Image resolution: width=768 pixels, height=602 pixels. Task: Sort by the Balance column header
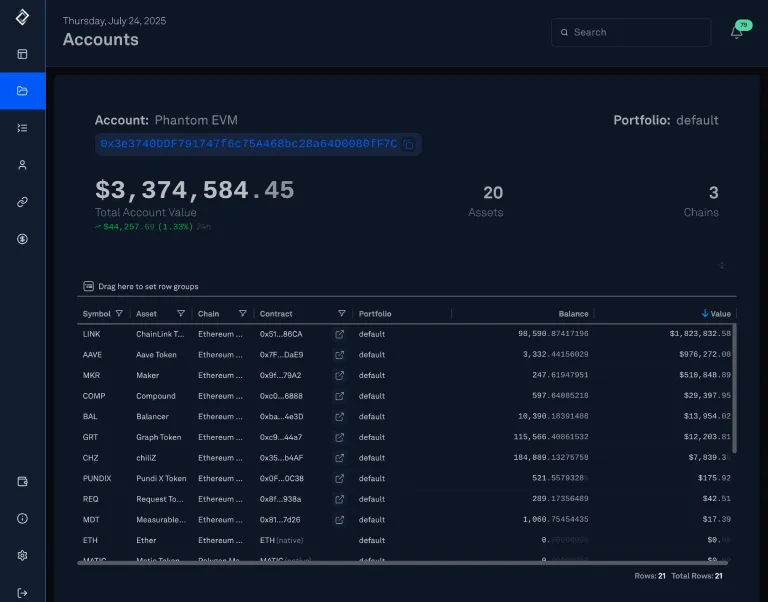pyautogui.click(x=573, y=313)
